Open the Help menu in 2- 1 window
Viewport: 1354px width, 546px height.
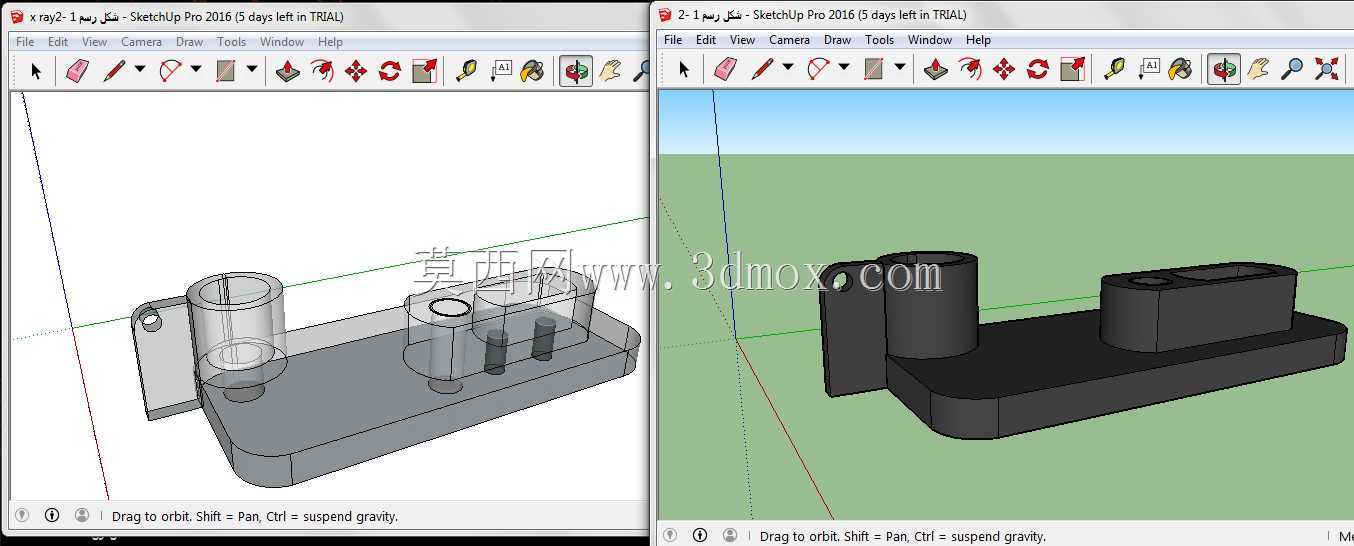(978, 40)
